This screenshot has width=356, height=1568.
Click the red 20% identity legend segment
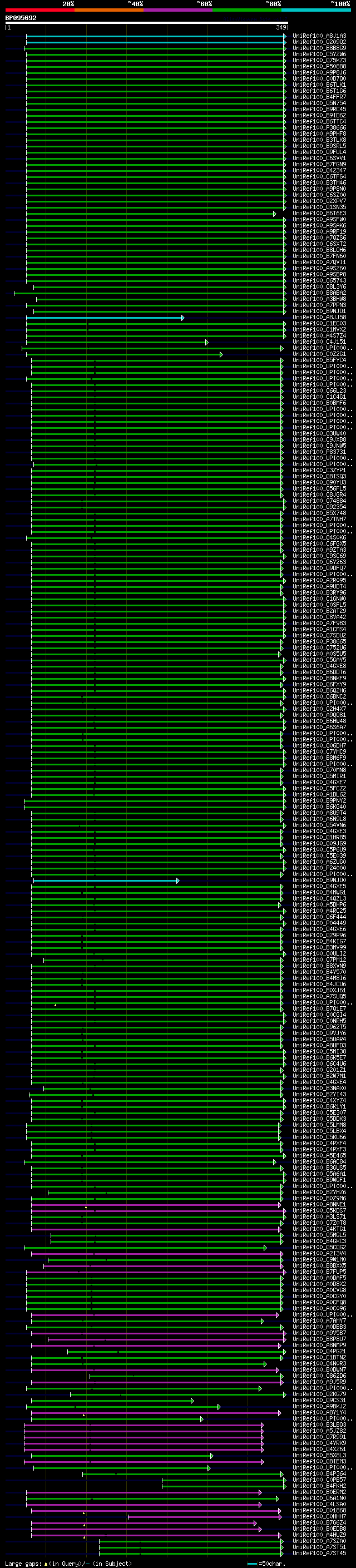pyautogui.click(x=39, y=10)
